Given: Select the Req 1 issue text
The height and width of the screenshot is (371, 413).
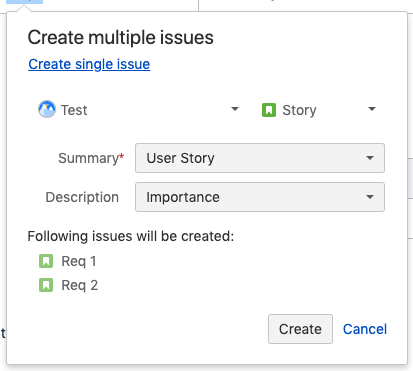Looking at the screenshot, I should coord(79,261).
